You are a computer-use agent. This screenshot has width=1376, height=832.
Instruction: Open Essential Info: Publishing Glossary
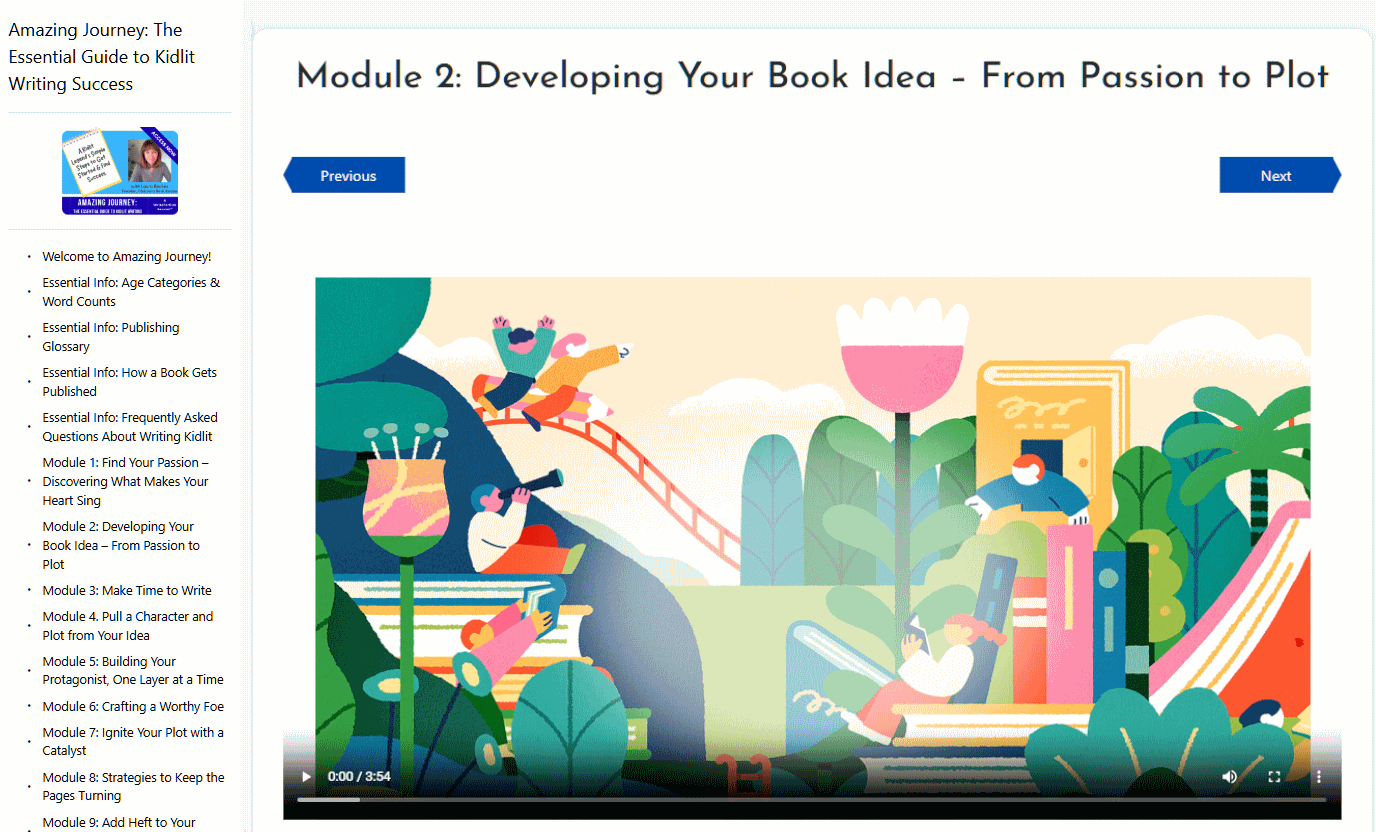pos(111,337)
